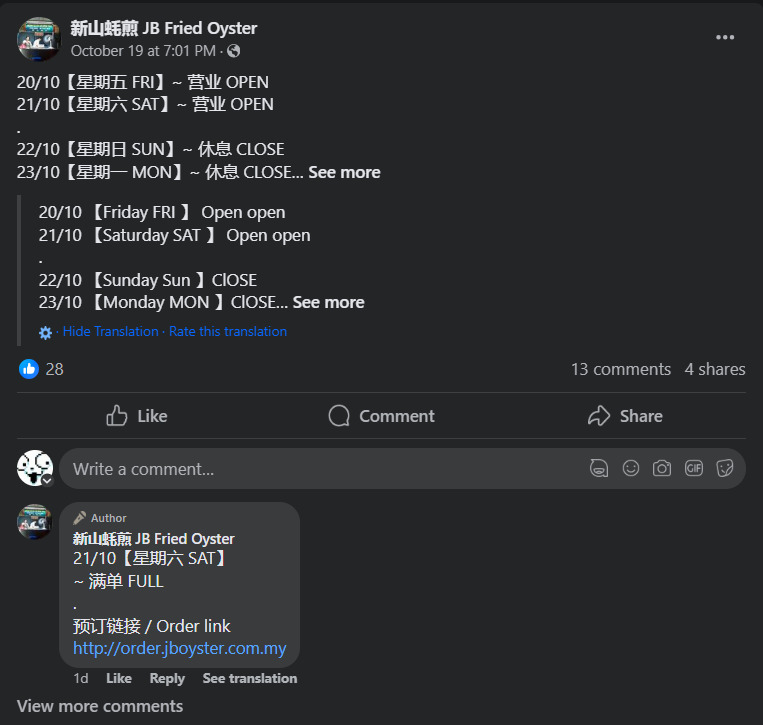Open the JB Fried Oyster page profile picture

tap(39, 39)
